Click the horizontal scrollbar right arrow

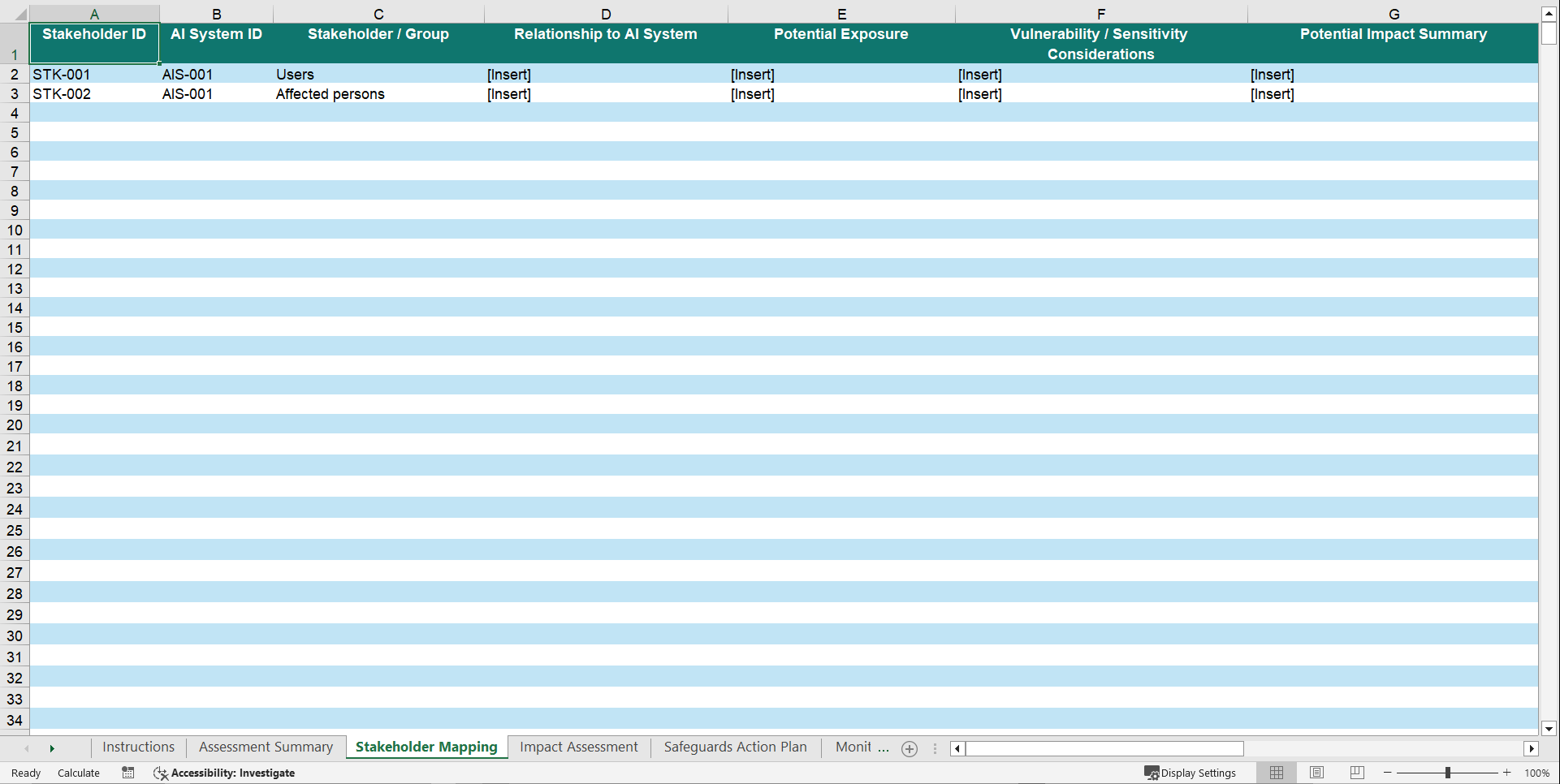(x=1532, y=748)
